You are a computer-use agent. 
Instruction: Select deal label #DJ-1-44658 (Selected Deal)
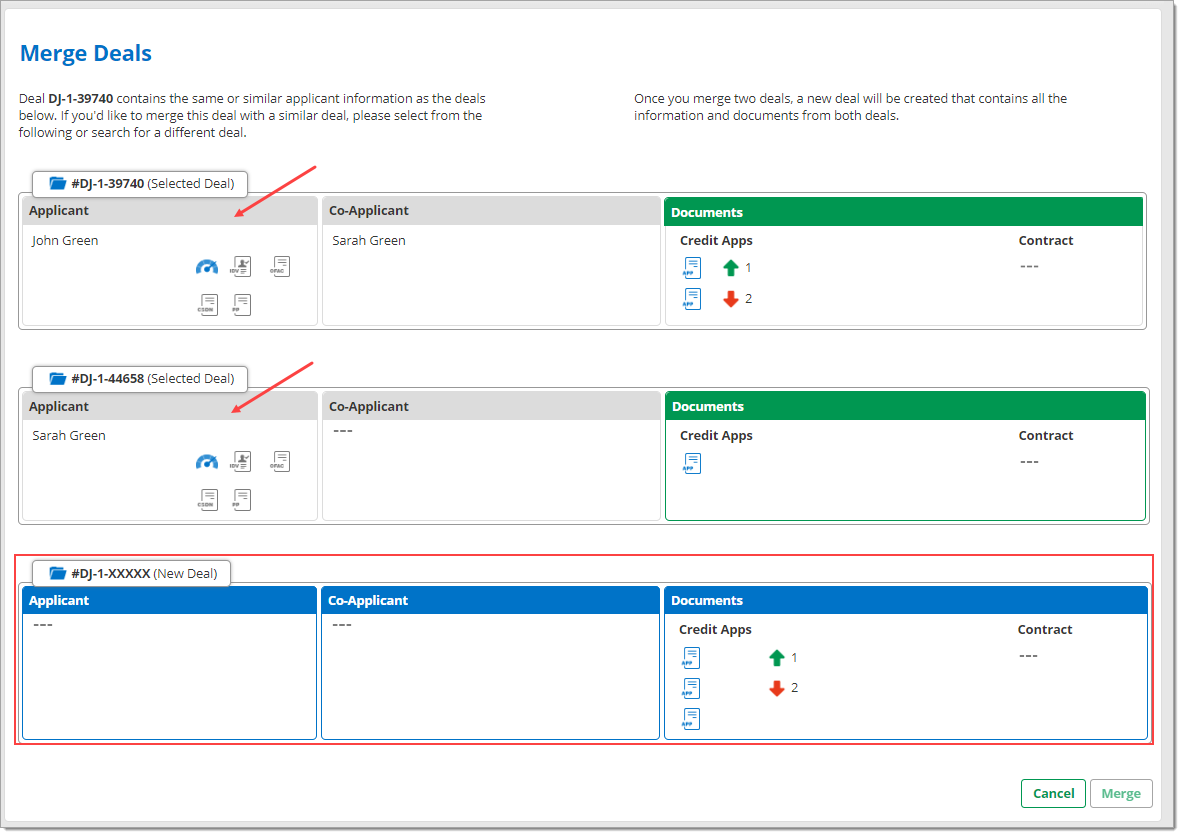click(139, 378)
